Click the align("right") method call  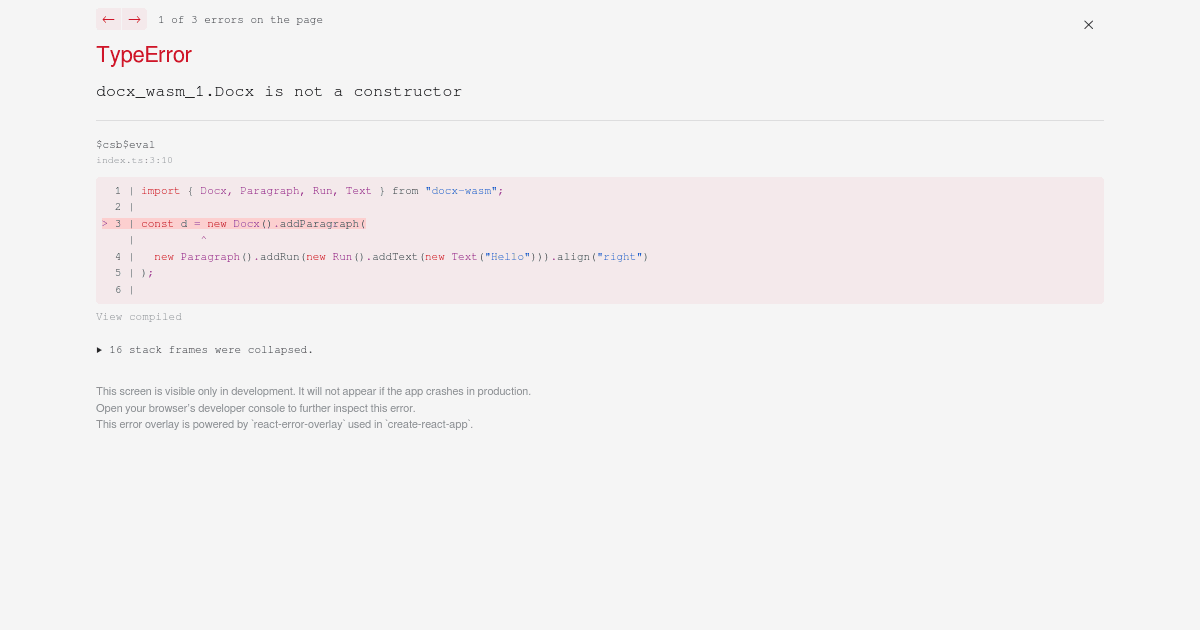[606, 257]
